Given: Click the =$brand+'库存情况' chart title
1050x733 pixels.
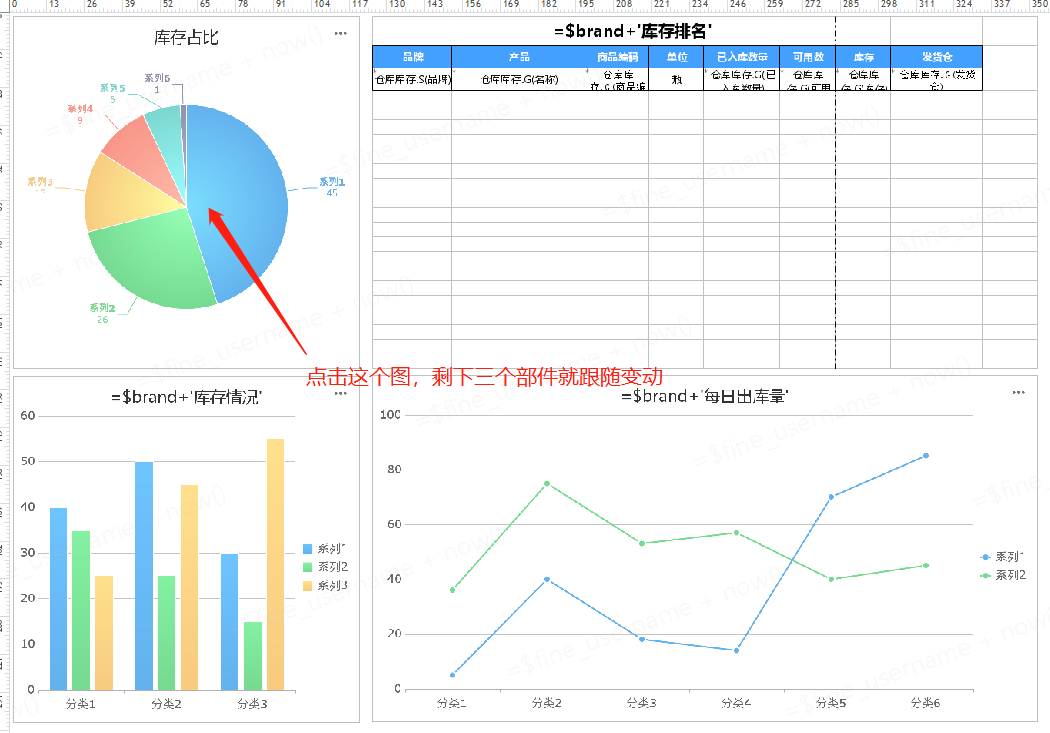Looking at the screenshot, I should tap(186, 397).
